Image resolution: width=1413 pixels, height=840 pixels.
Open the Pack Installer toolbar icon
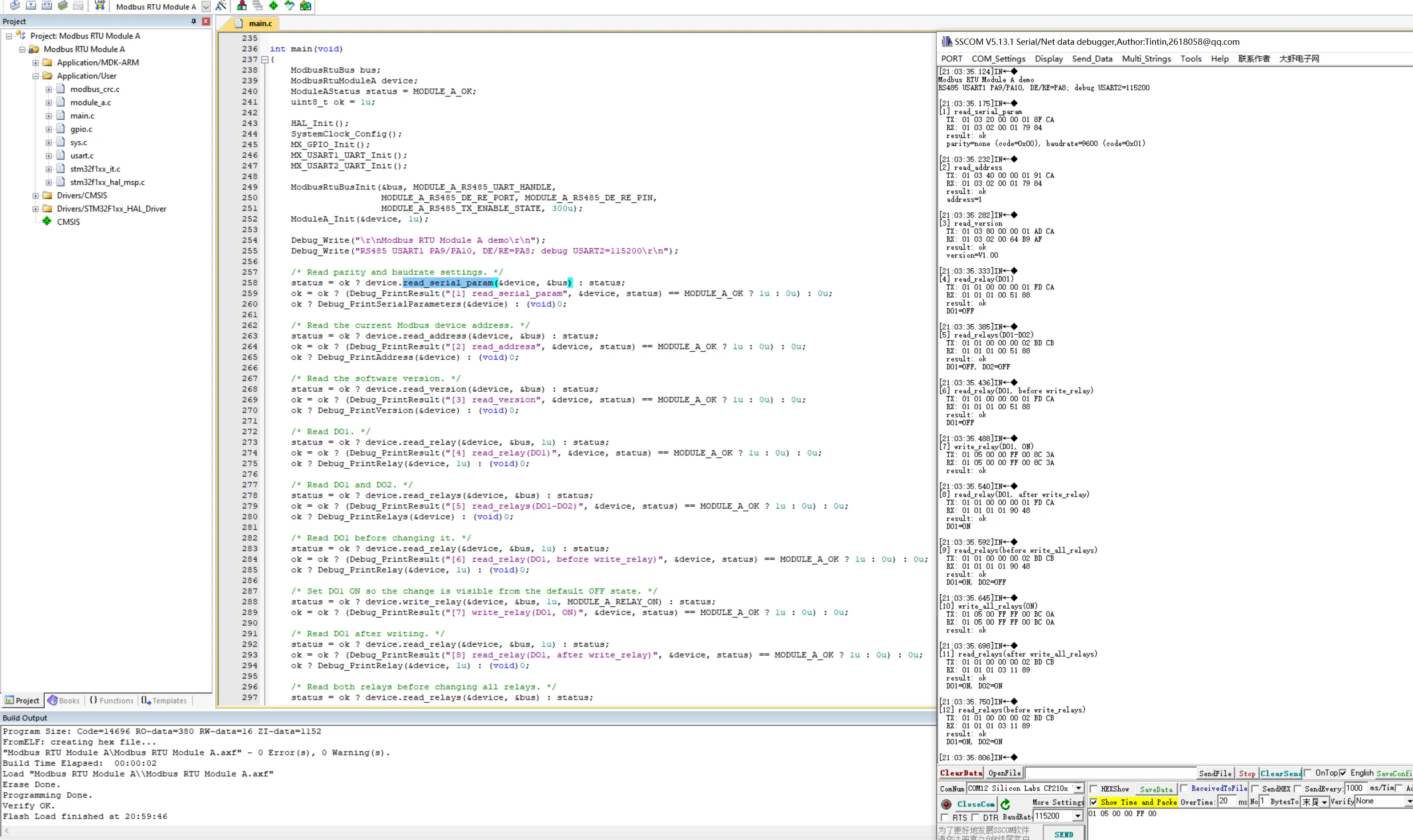pos(306,6)
